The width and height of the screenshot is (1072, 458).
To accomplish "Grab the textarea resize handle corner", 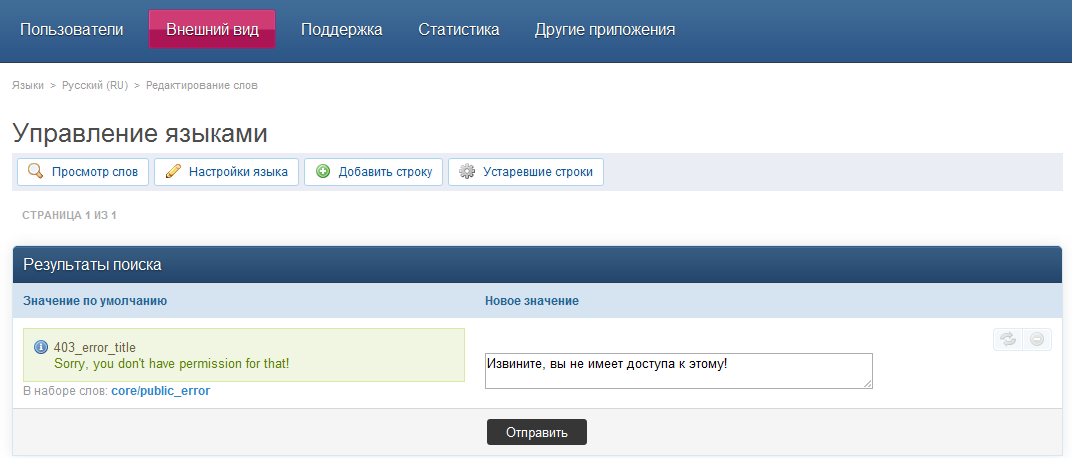I will (868, 384).
